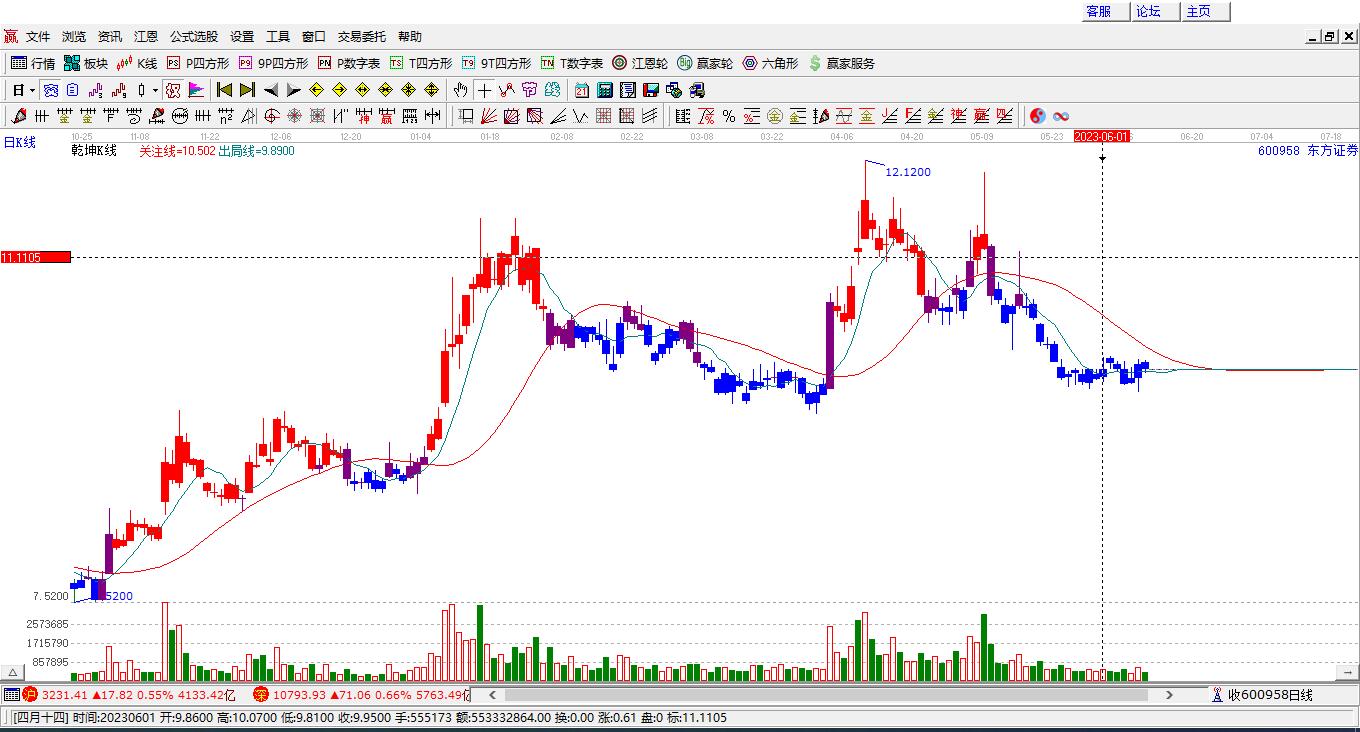This screenshot has width=1360, height=732.
Task: Toggle the crosshair cursor tool
Action: click(x=484, y=90)
